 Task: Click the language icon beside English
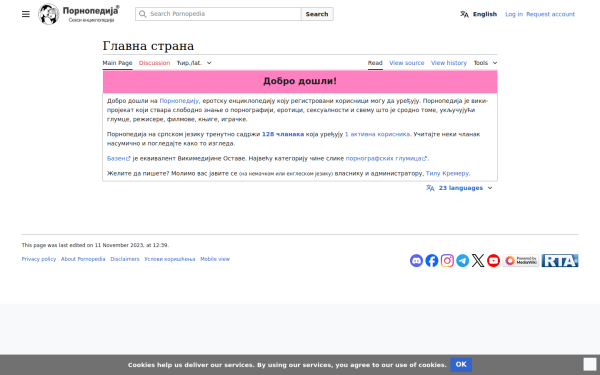tap(464, 14)
